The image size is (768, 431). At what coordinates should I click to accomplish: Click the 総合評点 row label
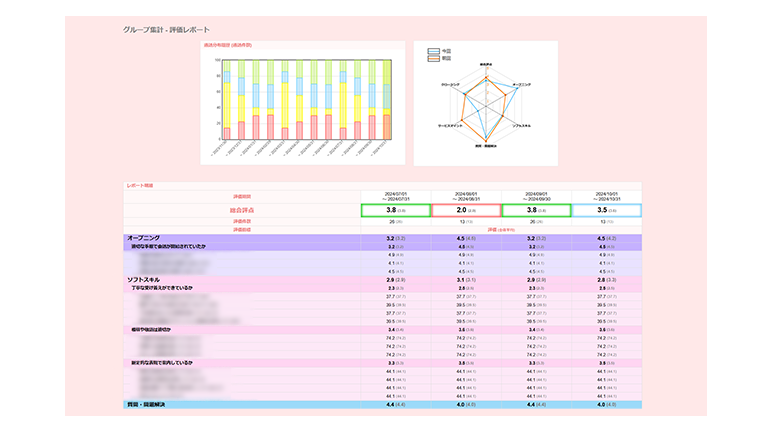[x=242, y=211]
